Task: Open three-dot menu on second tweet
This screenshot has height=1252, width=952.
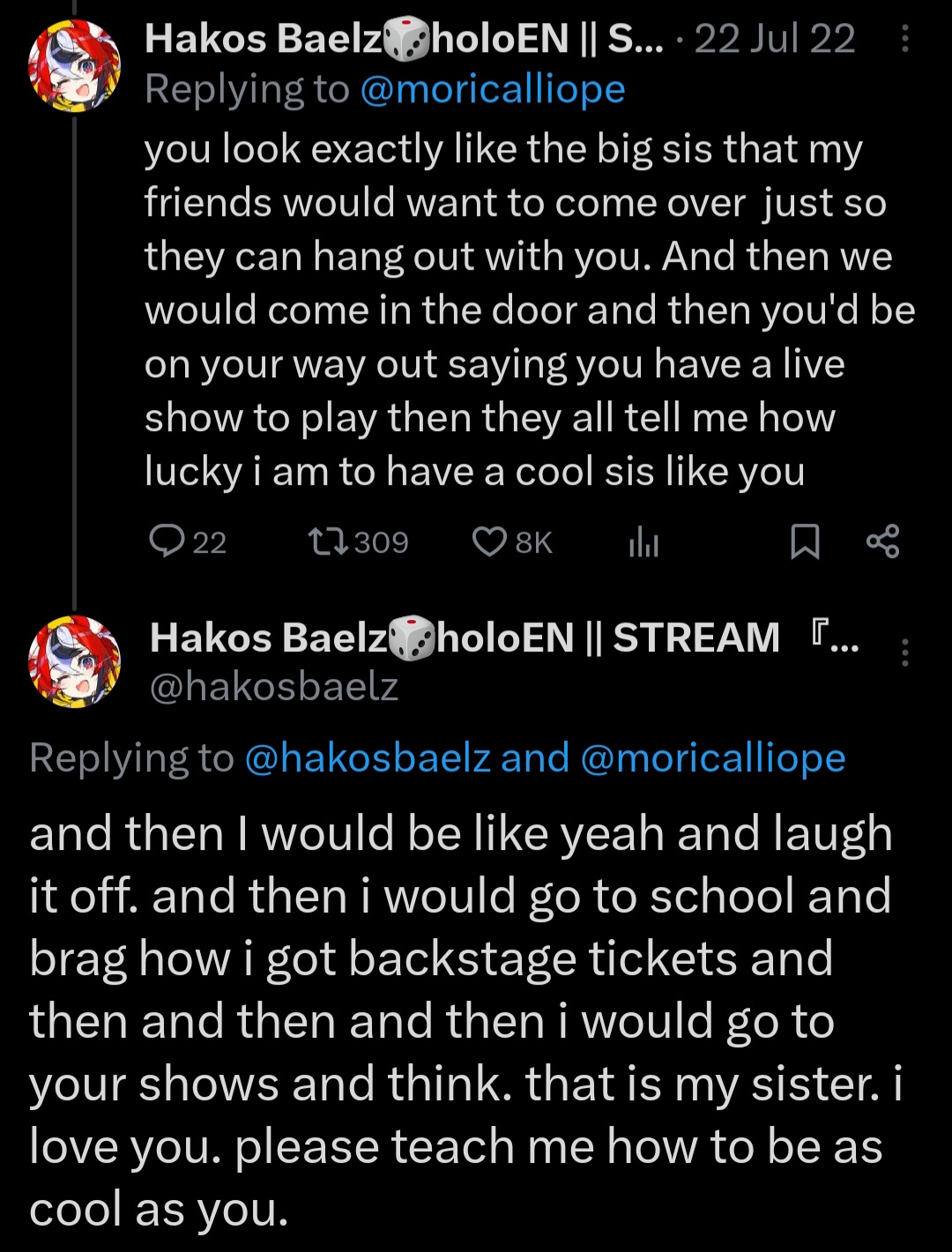Action: pyautogui.click(x=905, y=652)
